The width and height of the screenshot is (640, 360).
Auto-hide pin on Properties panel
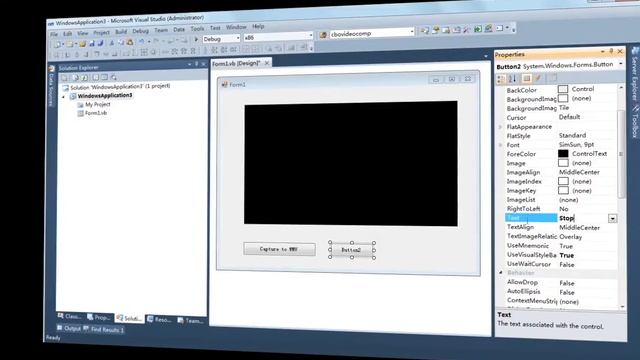pyautogui.click(x=611, y=51)
